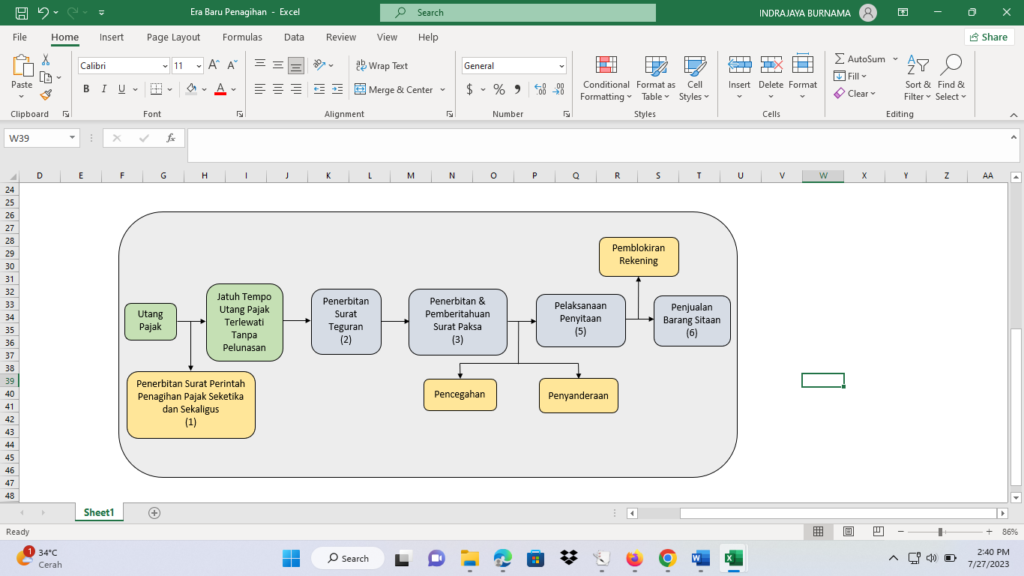Screen dimensions: 1024x576
Task: Open Excel from the Windows taskbar
Action: [x=732, y=557]
